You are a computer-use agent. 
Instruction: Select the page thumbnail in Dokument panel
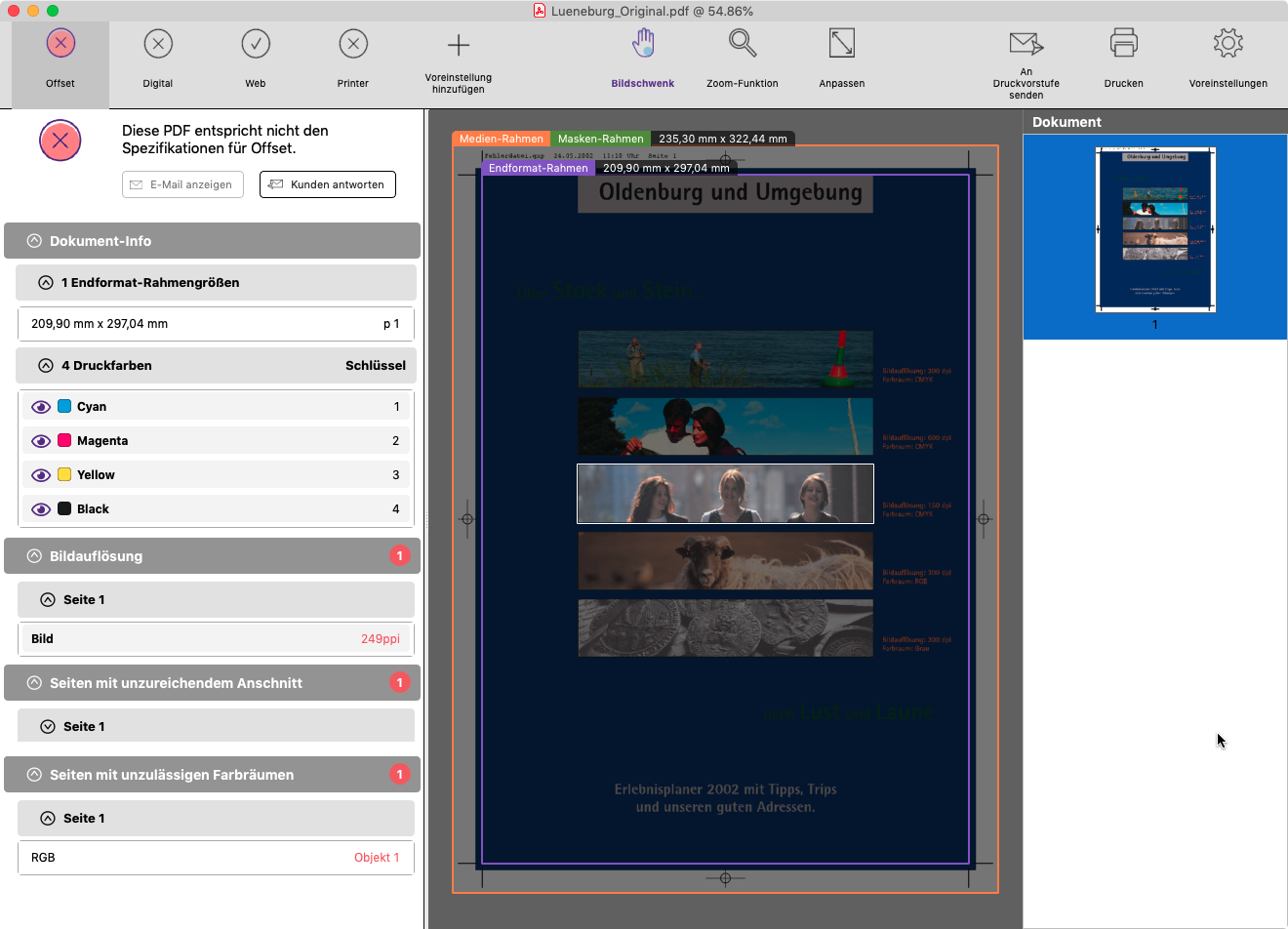pyautogui.click(x=1154, y=229)
